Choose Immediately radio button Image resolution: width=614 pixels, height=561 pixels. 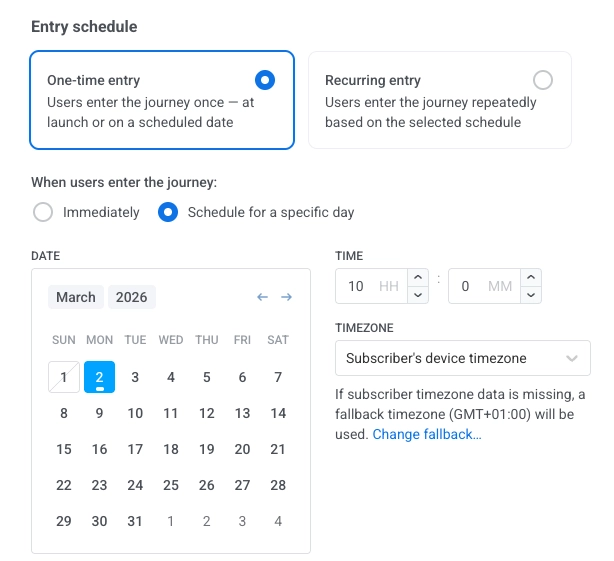(43, 212)
